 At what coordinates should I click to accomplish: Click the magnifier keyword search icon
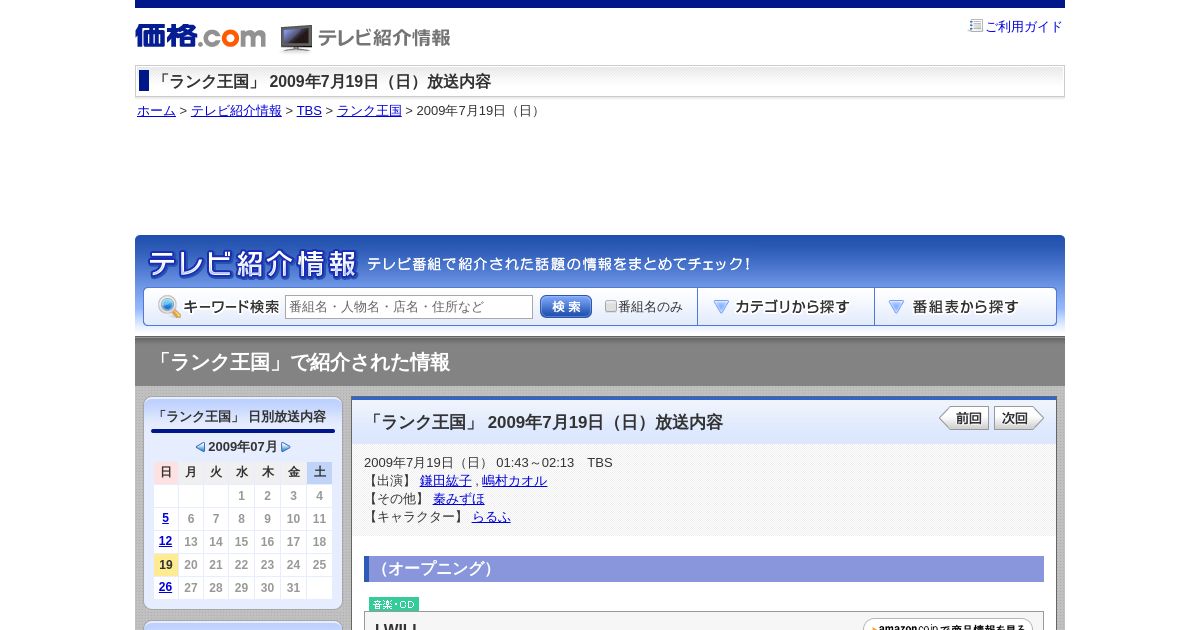tap(169, 307)
